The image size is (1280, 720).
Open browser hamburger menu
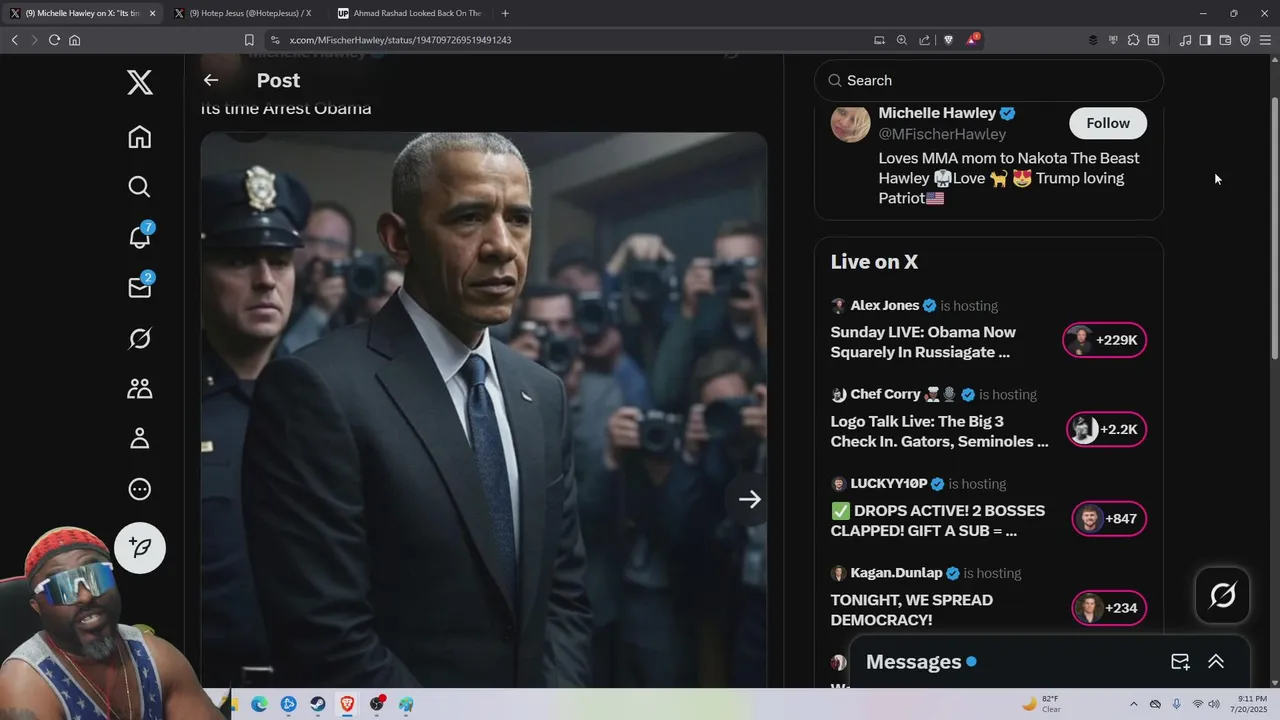click(x=1265, y=40)
